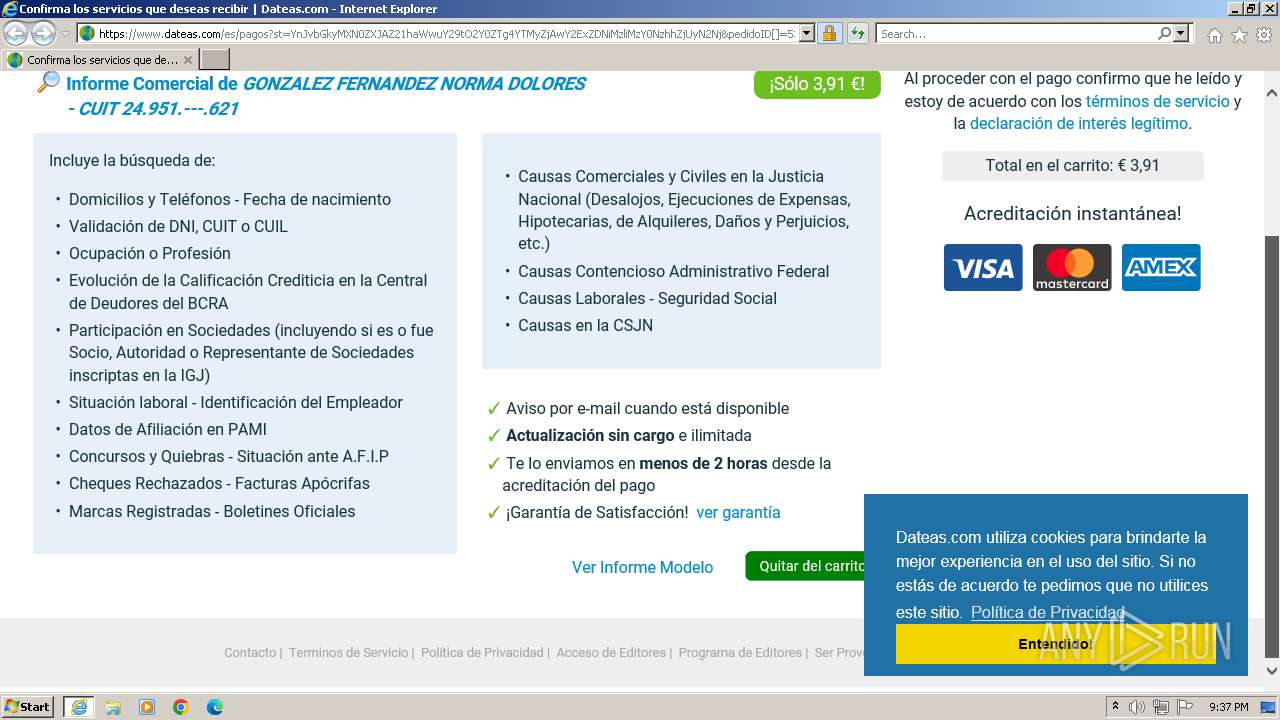
Task: Click the page scrollbar up arrow
Action: pos(1272,93)
